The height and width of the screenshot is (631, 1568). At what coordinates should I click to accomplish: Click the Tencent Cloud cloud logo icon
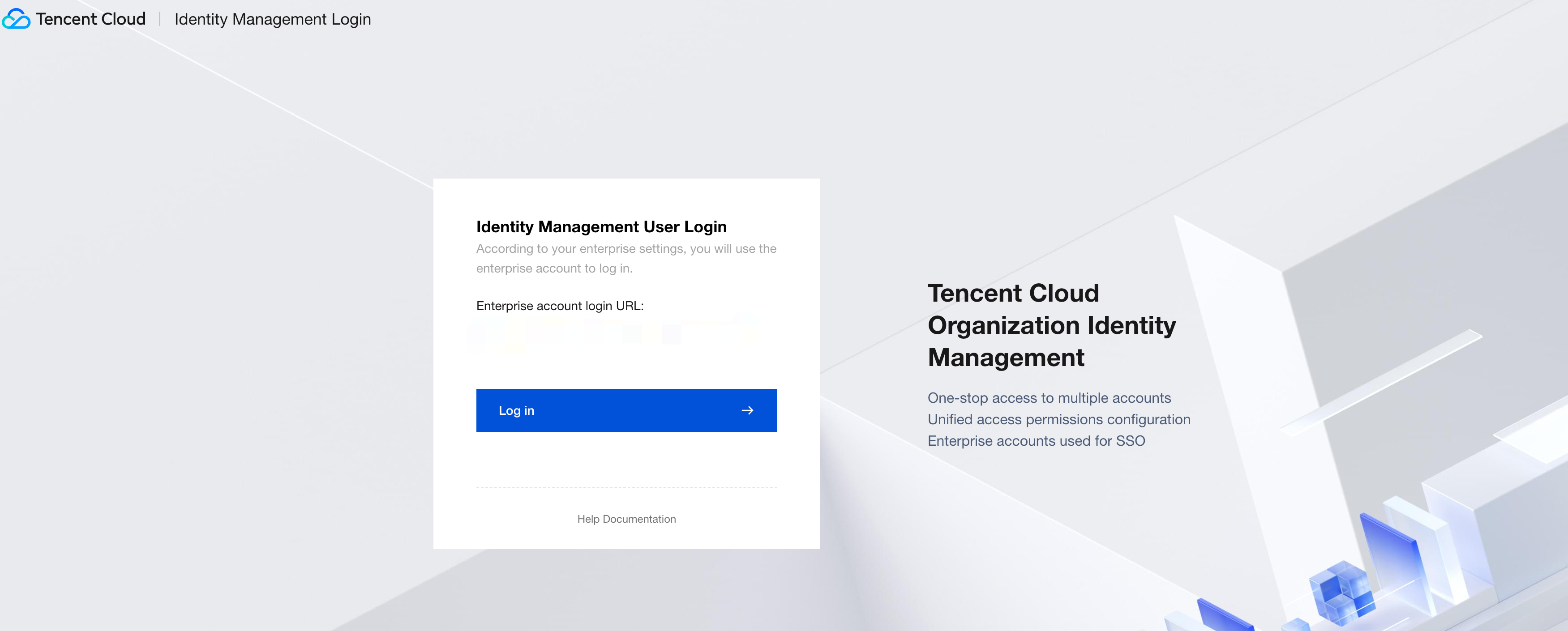point(17,19)
